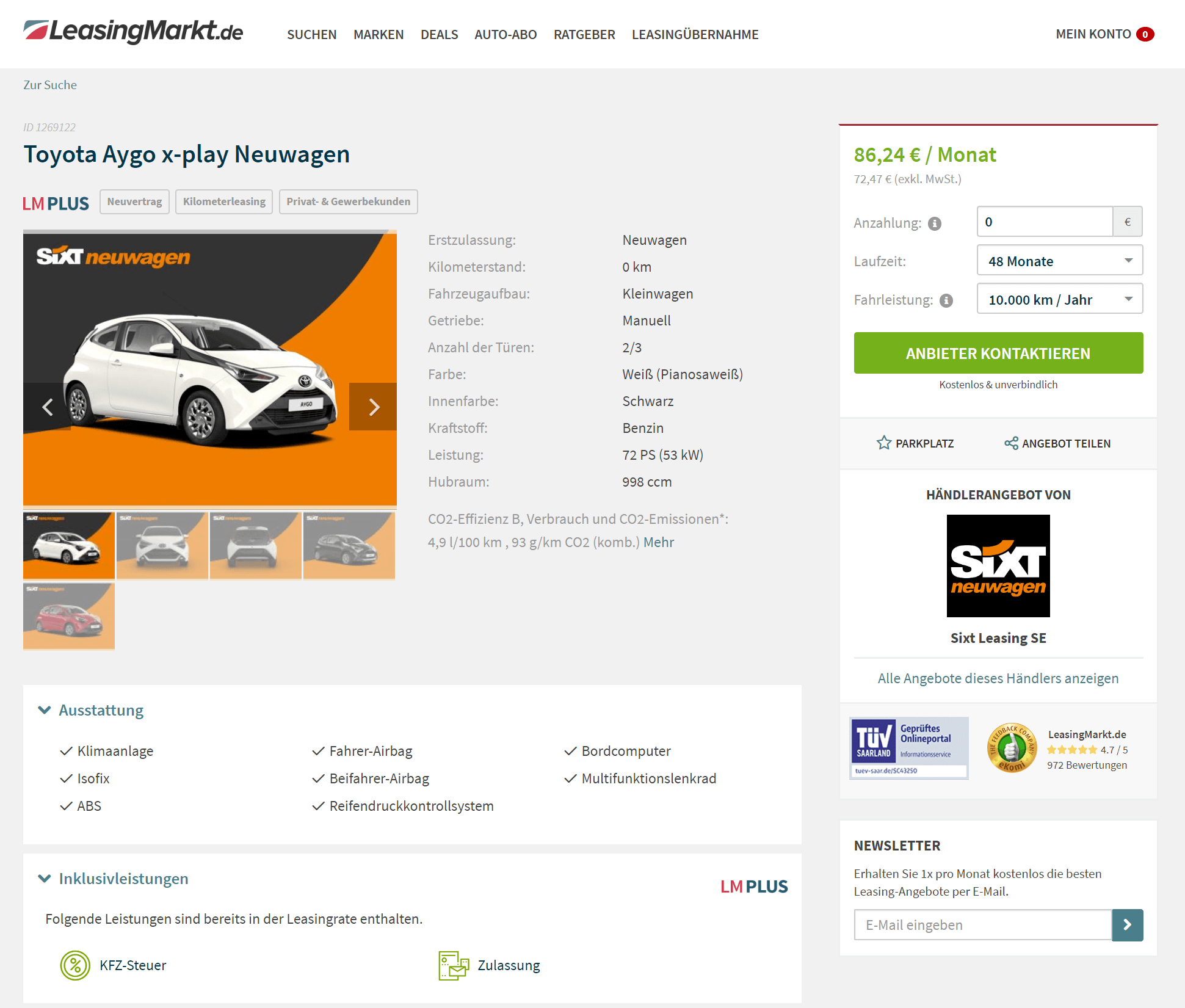Click the LM PLUS logo in Inklusivleistungen

(x=754, y=887)
